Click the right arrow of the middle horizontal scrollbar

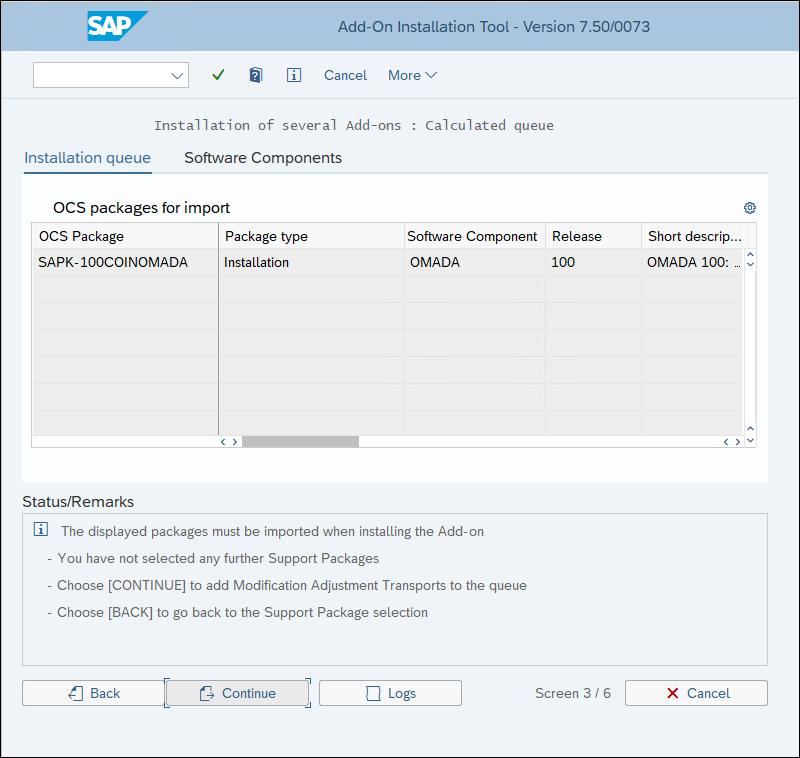[x=235, y=442]
